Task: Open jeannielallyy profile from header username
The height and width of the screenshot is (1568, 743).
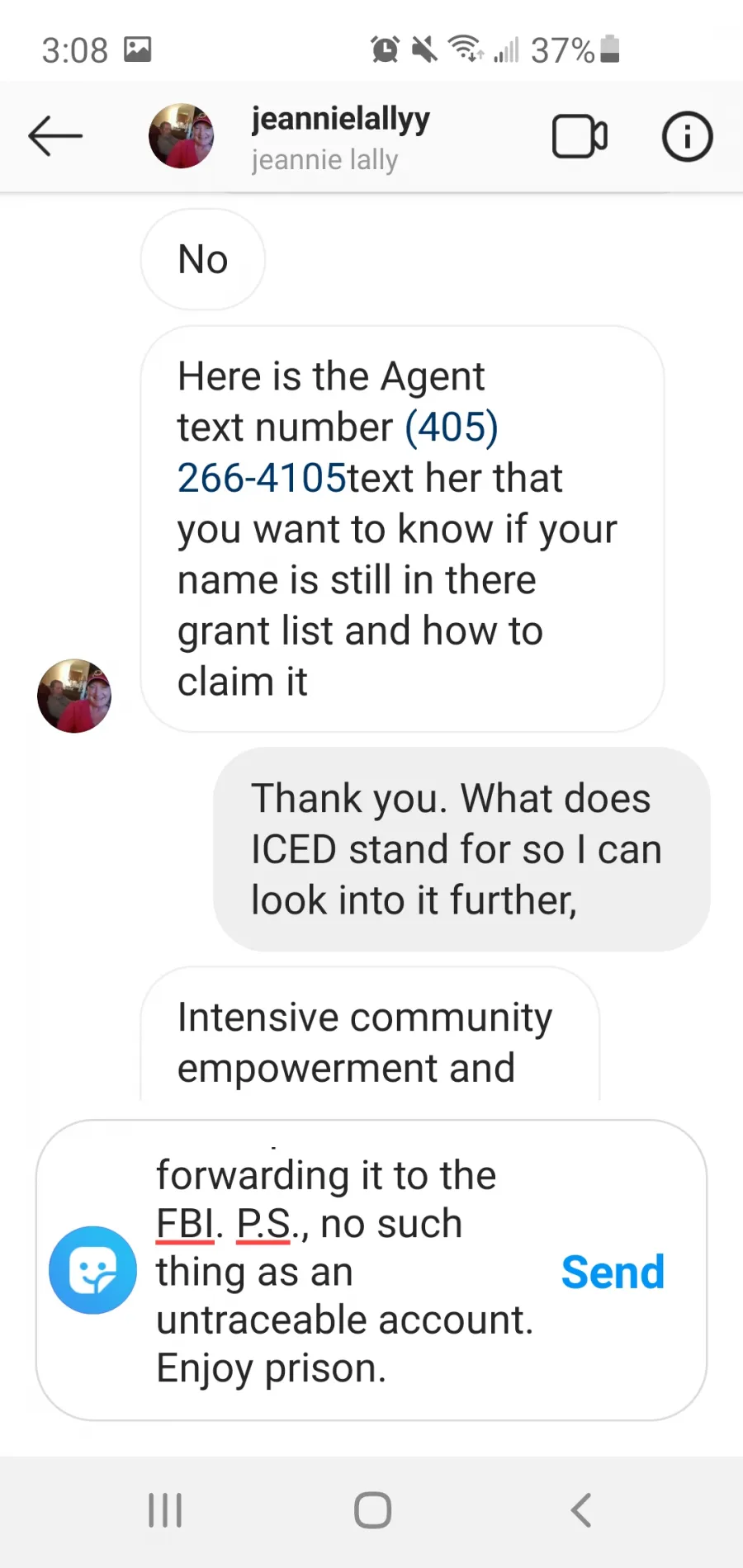Action: click(340, 119)
